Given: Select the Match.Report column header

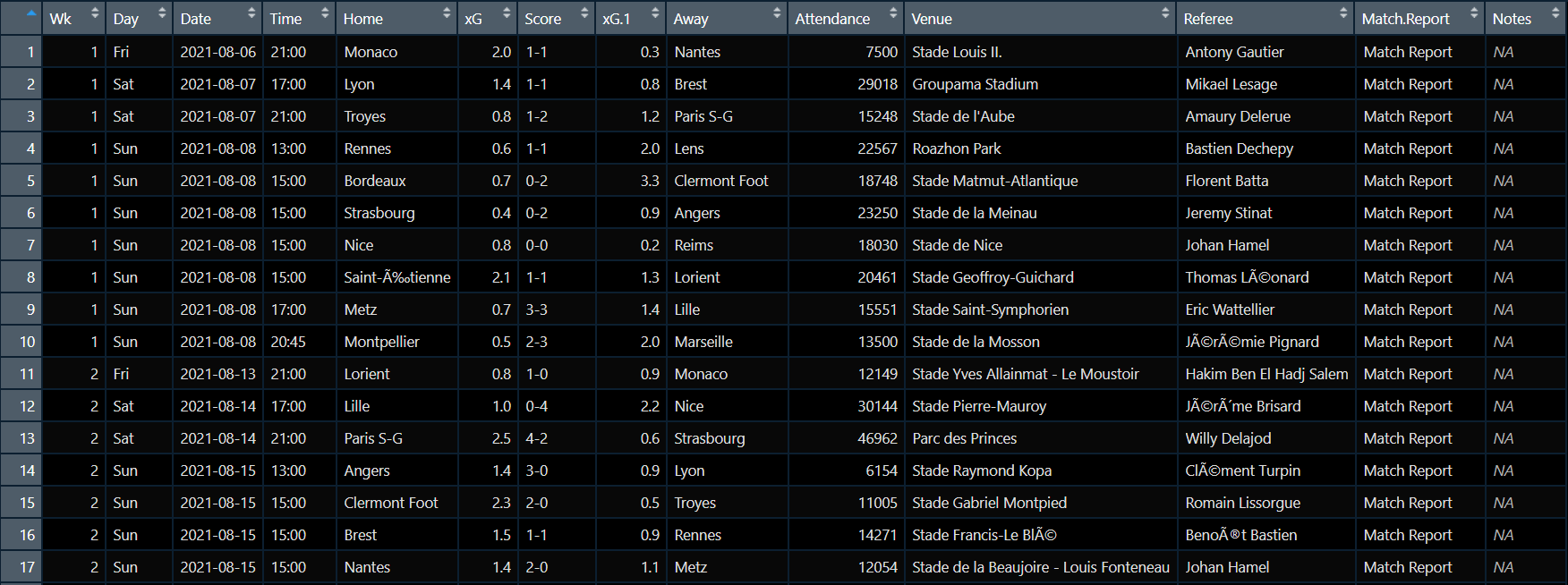Looking at the screenshot, I should (x=1405, y=19).
